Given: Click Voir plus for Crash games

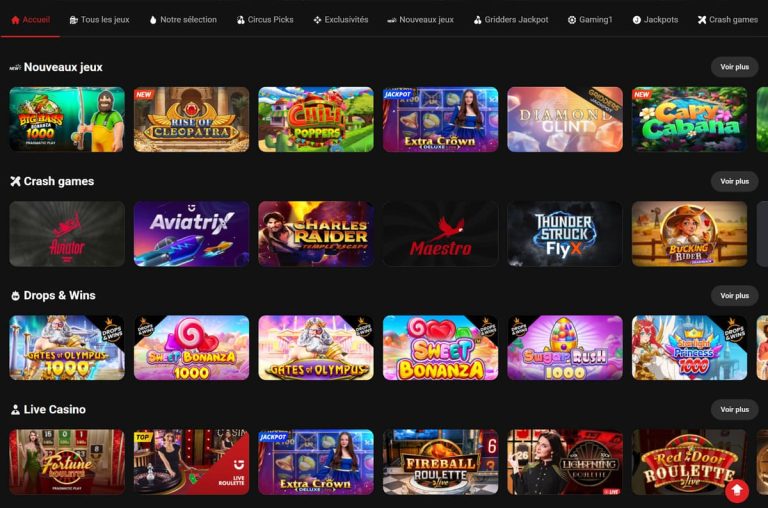Looking at the screenshot, I should tap(734, 181).
